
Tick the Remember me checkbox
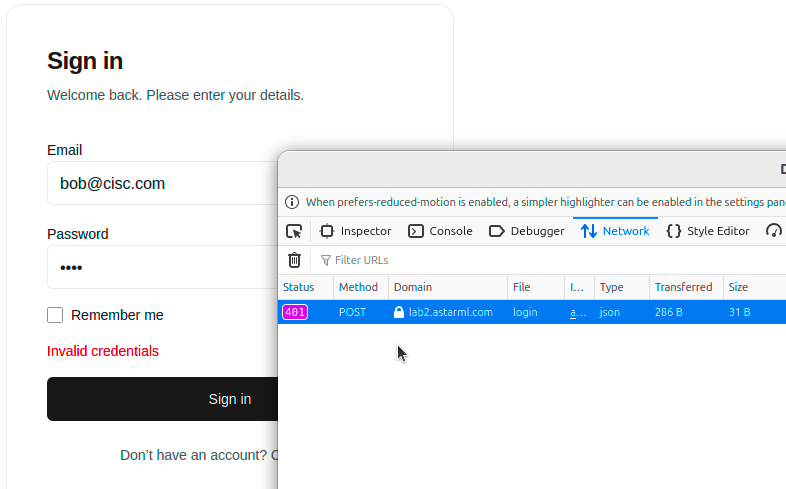pos(55,315)
